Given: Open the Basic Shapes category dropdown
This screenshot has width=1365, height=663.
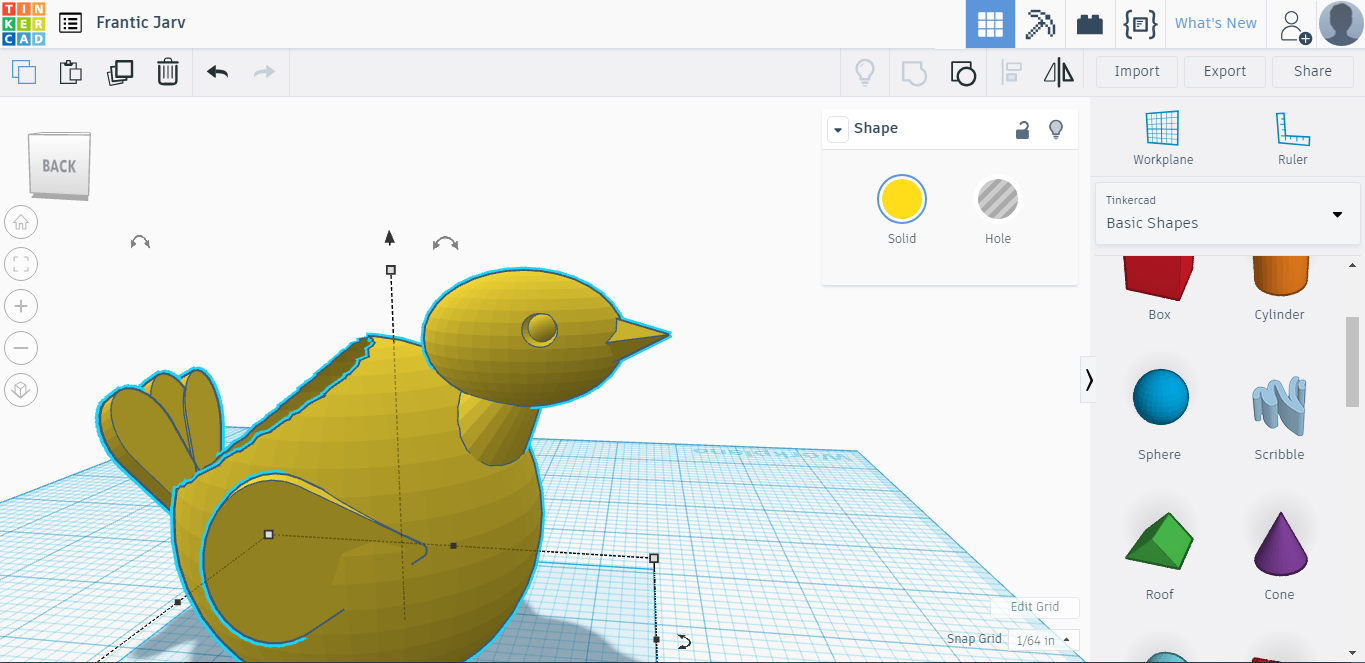Looking at the screenshot, I should pyautogui.click(x=1227, y=213).
